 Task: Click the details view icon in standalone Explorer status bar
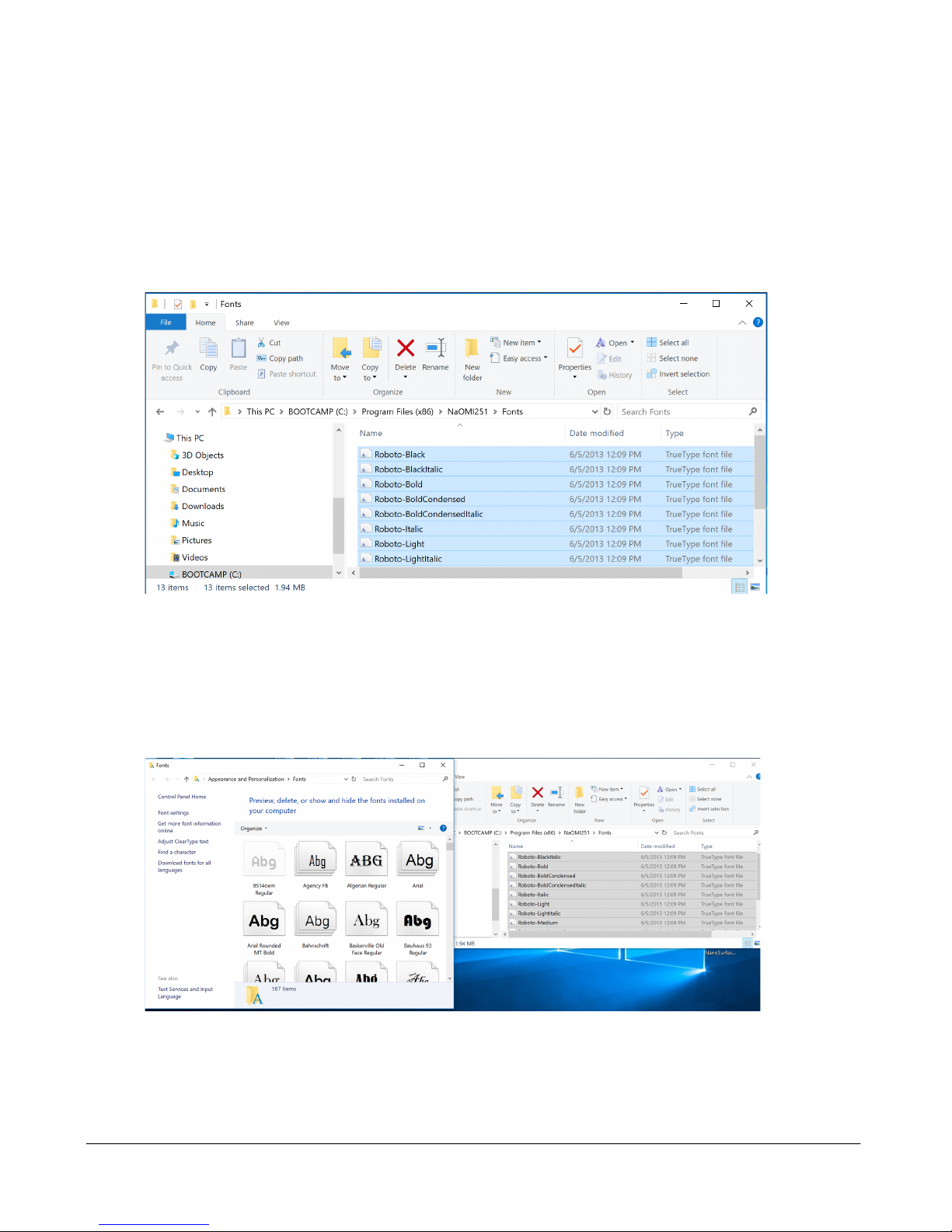tap(740, 588)
